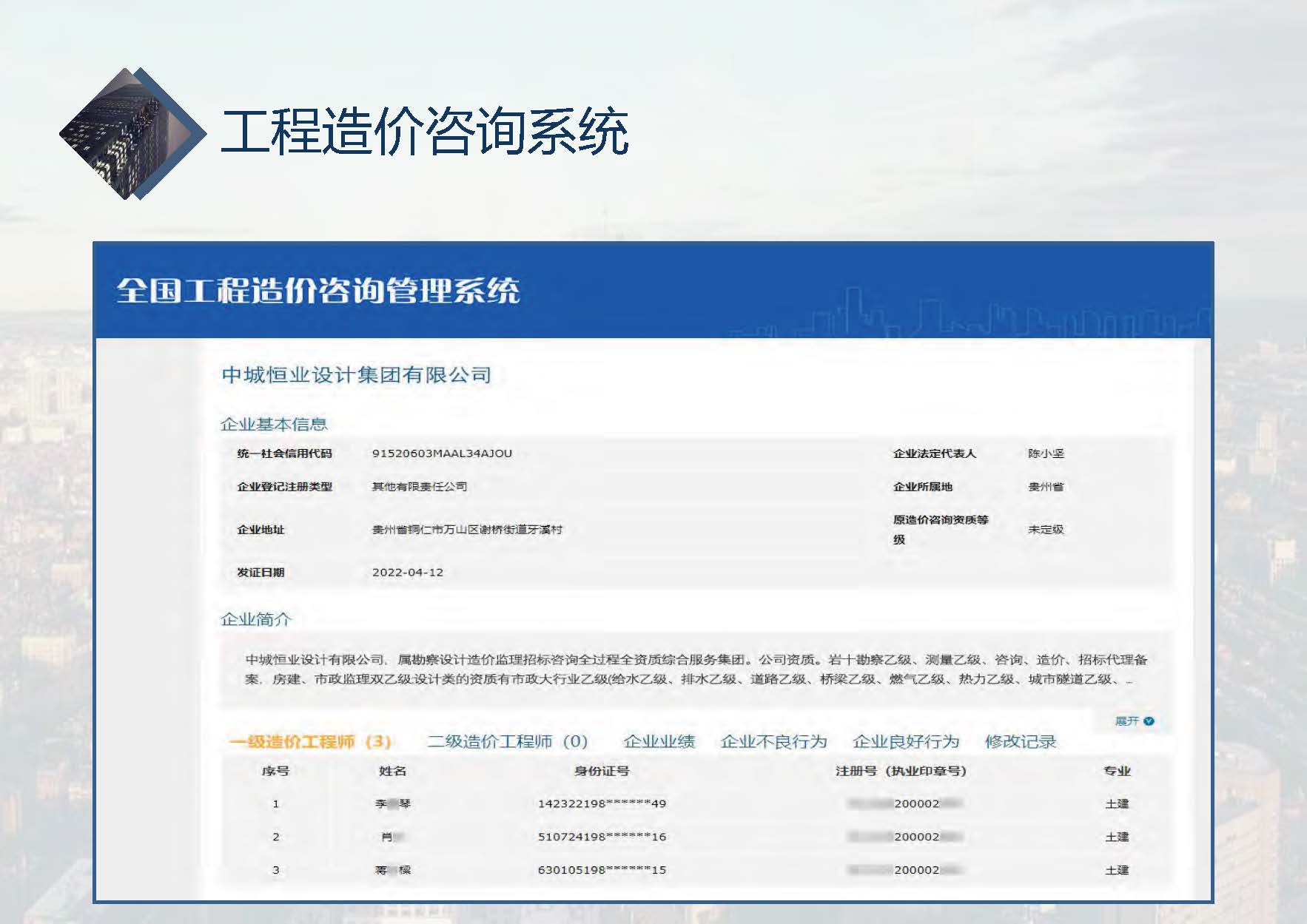
Task: Click the credit code 91520603MAAL34AJOU
Action: coord(442,453)
